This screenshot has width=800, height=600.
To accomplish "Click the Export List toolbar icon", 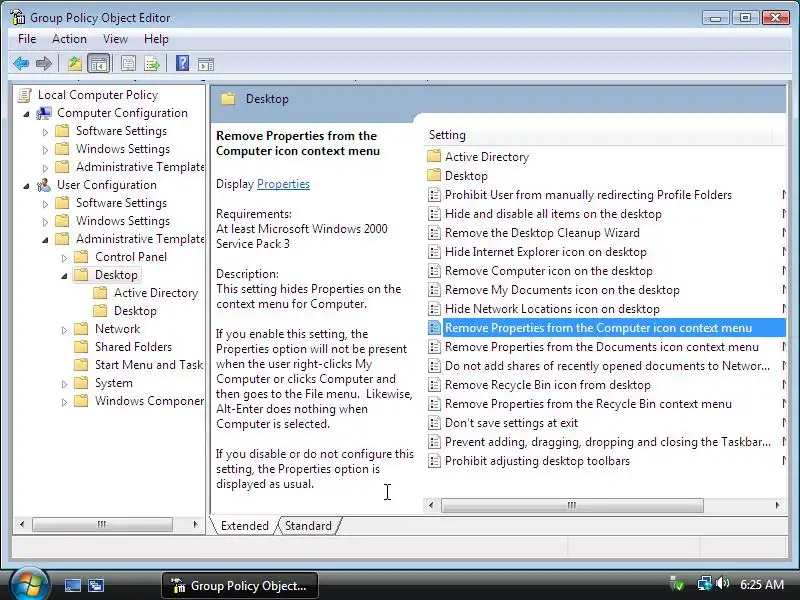I will tap(152, 64).
